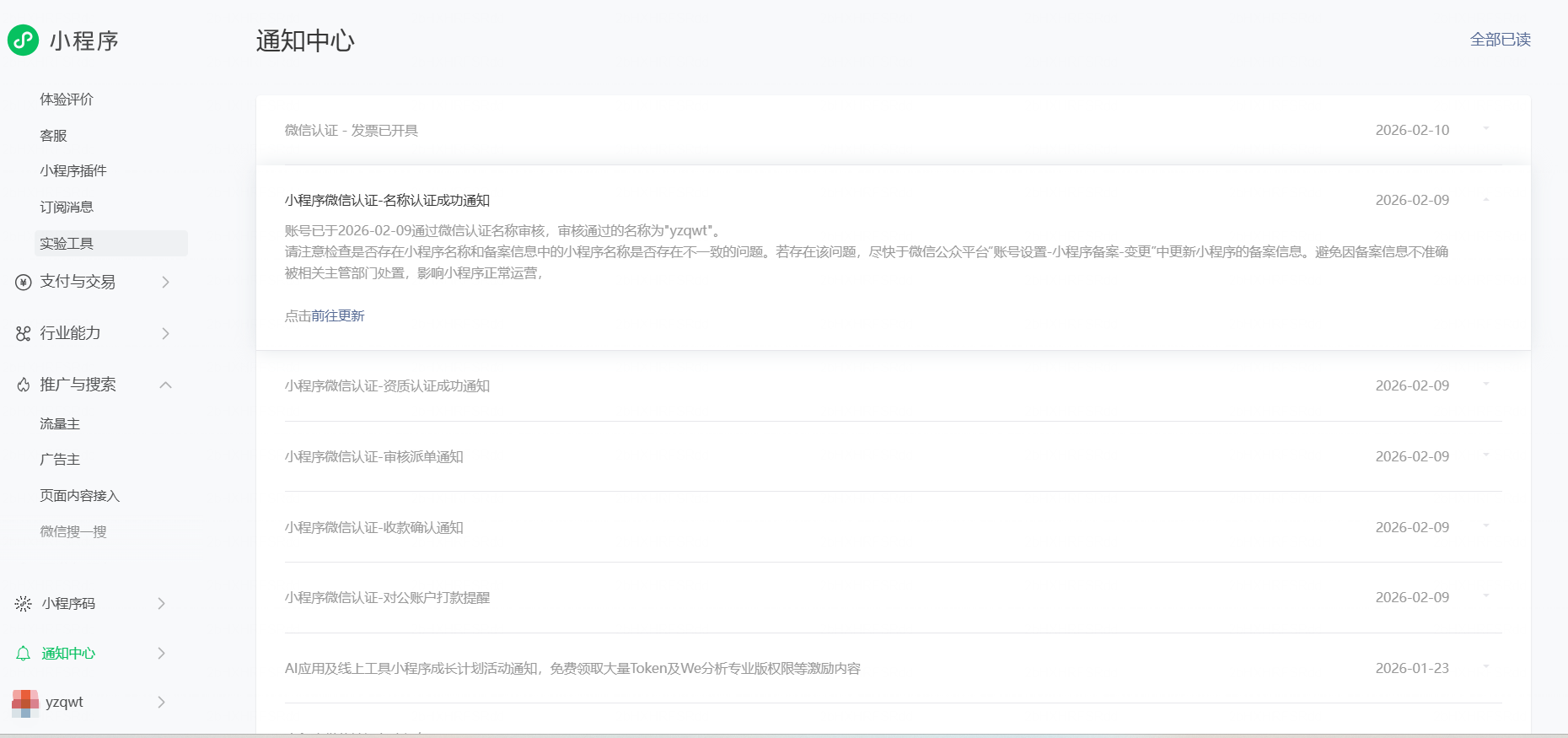Click the yzqwt account avatar
The height and width of the screenshot is (738, 1568).
point(25,703)
